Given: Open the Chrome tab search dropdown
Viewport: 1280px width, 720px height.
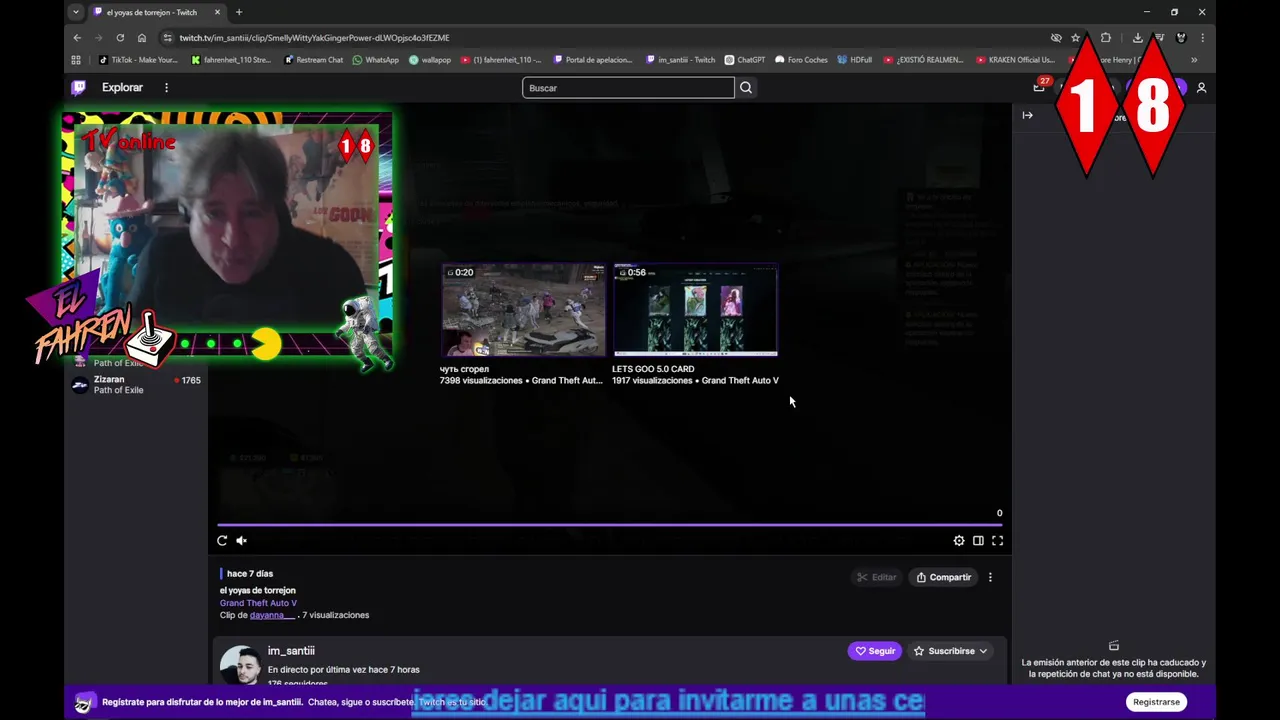Looking at the screenshot, I should (x=76, y=12).
